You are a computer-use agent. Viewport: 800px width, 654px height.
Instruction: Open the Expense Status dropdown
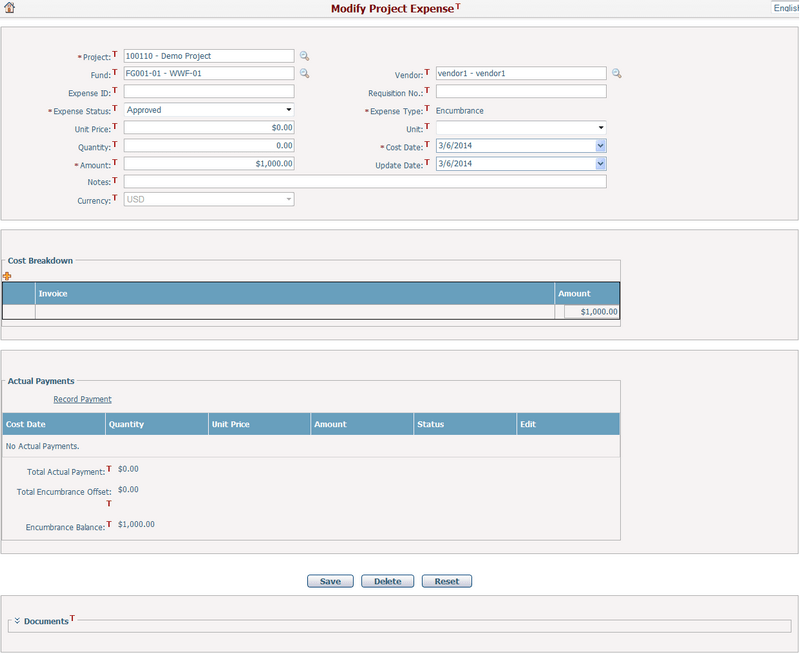pos(287,110)
